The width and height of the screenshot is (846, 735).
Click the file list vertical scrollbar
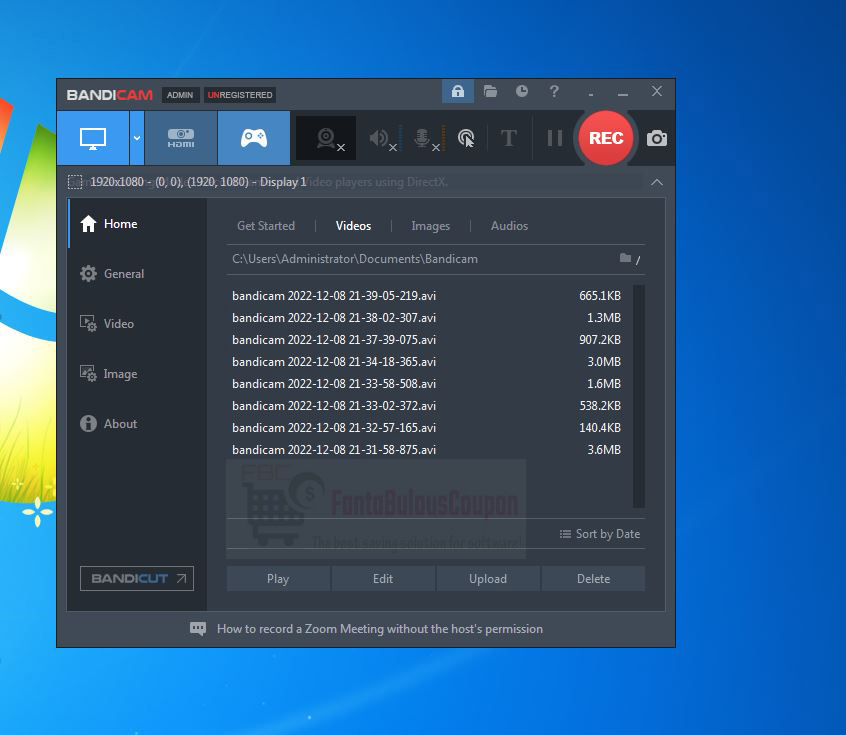click(x=639, y=397)
